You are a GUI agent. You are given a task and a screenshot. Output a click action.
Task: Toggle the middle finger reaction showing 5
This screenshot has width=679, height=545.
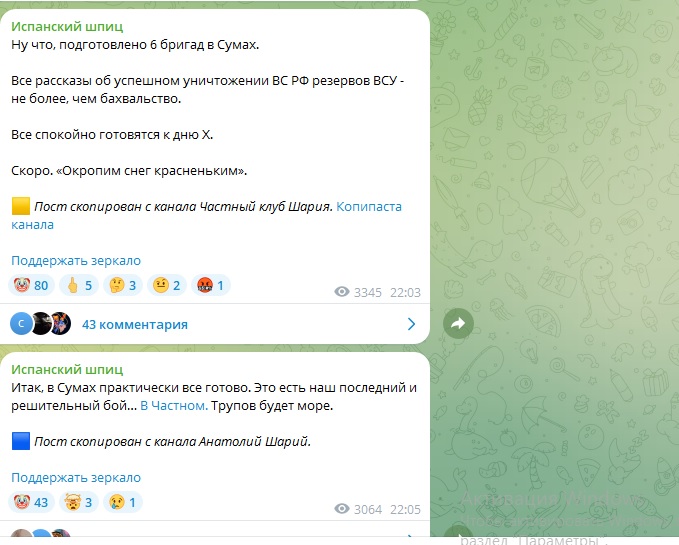79,285
